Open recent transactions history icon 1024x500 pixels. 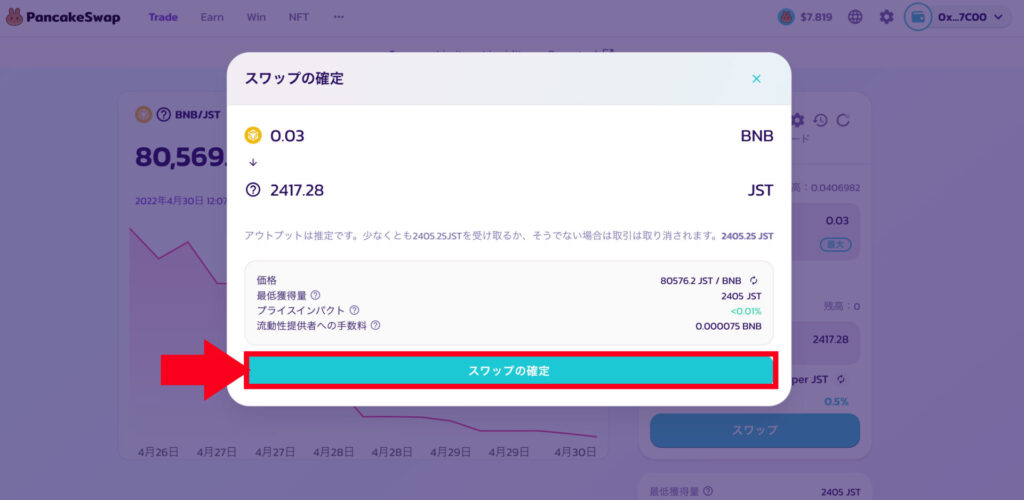[820, 120]
